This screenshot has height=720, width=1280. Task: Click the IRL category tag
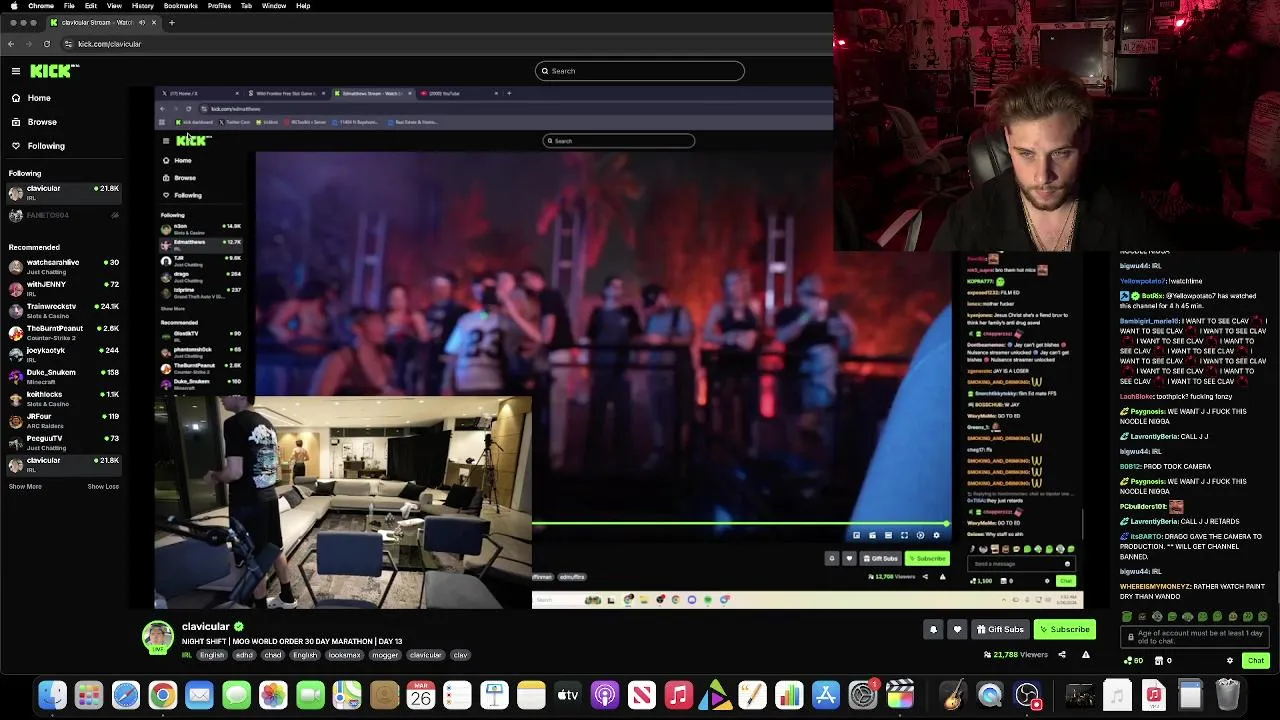187,655
